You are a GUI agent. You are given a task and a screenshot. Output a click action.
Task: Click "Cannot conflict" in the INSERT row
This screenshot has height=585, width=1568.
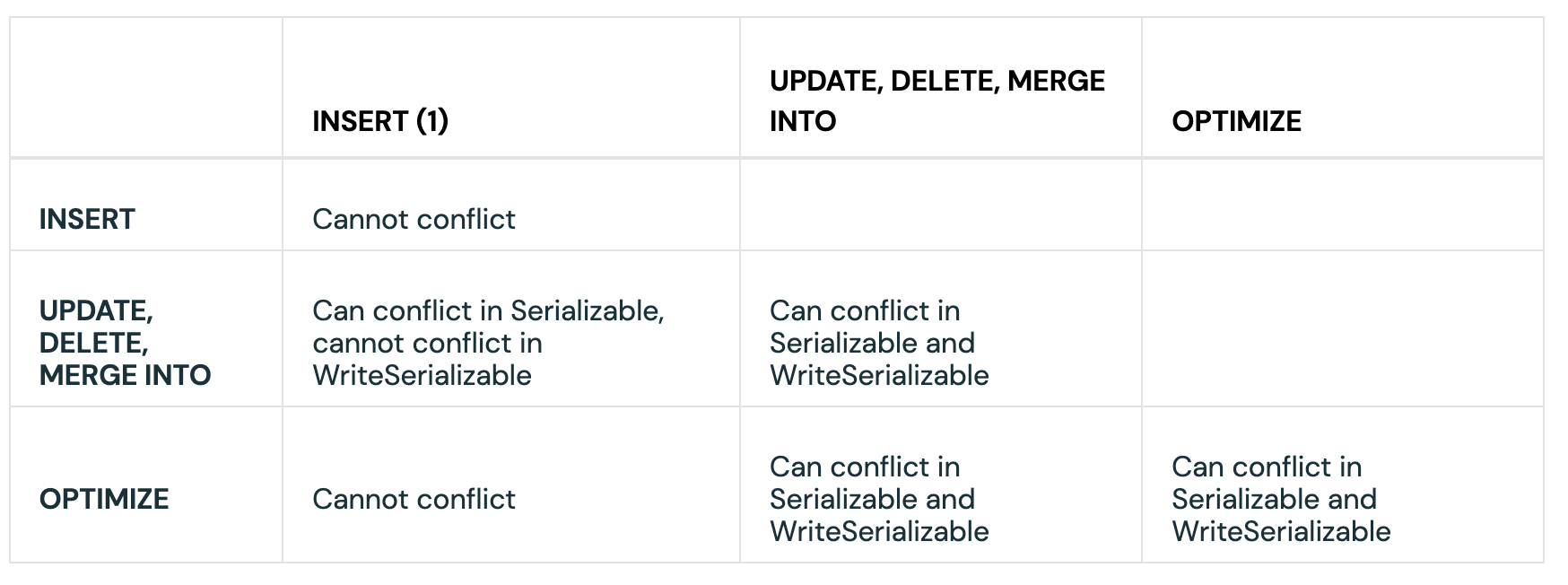(x=414, y=219)
